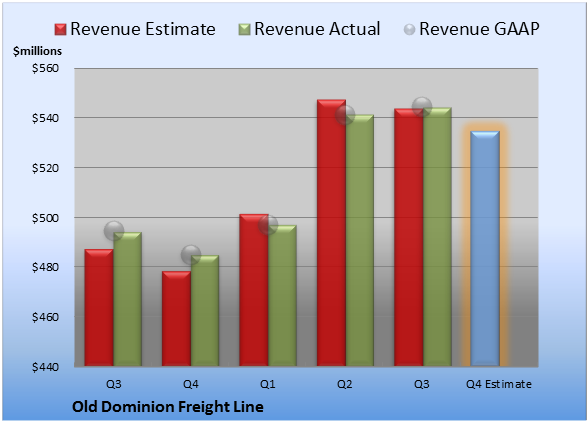Click the '$460' y-axis value
The height and width of the screenshot is (422, 588).
pos(45,317)
